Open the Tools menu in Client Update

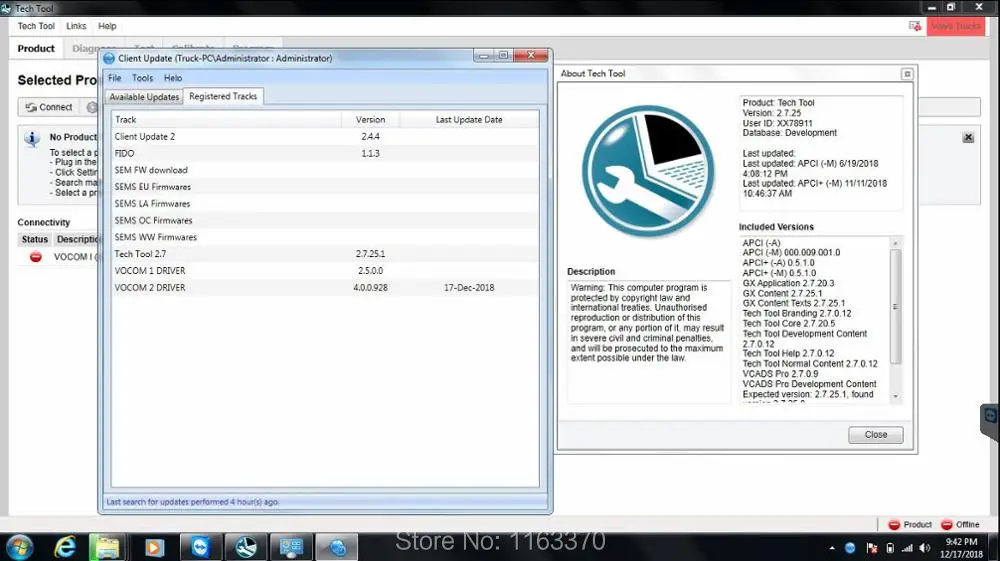click(143, 78)
